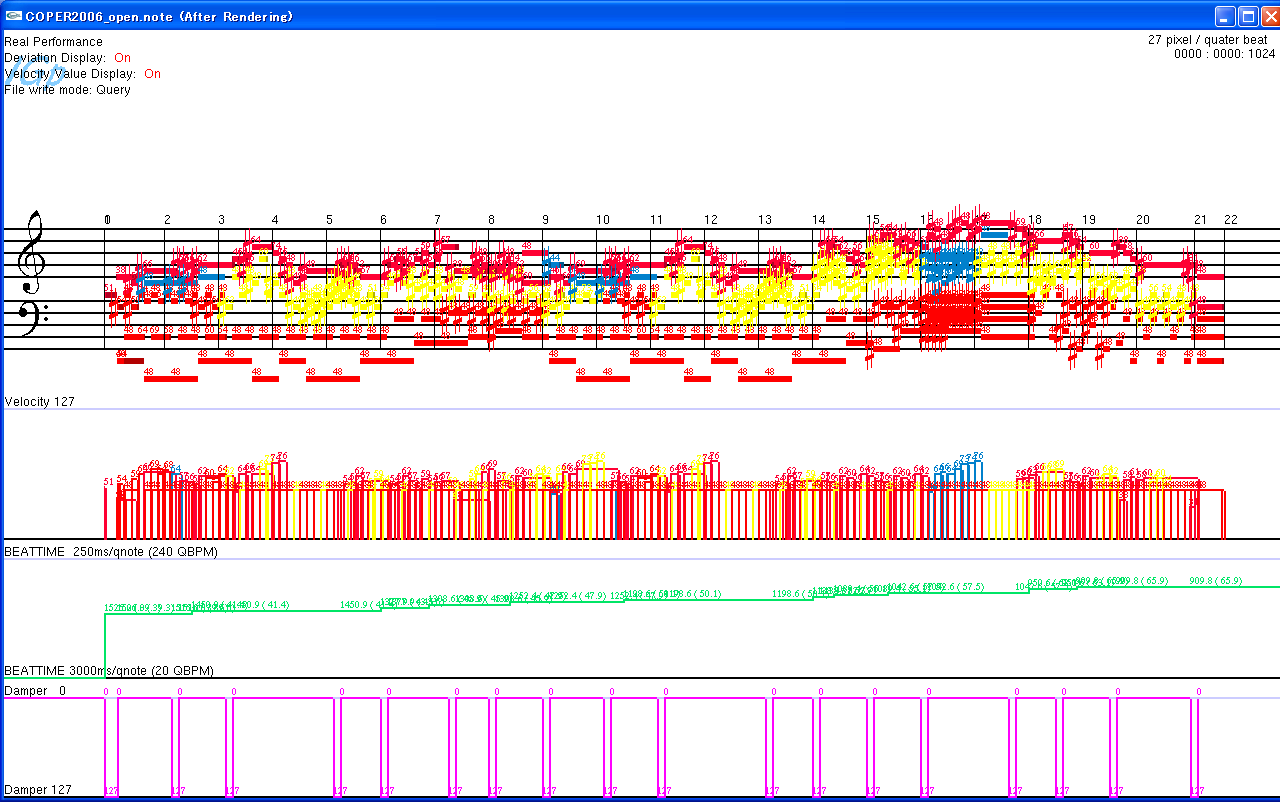Minimize the COPER2006 window
This screenshot has width=1280, height=802.
1225,17
